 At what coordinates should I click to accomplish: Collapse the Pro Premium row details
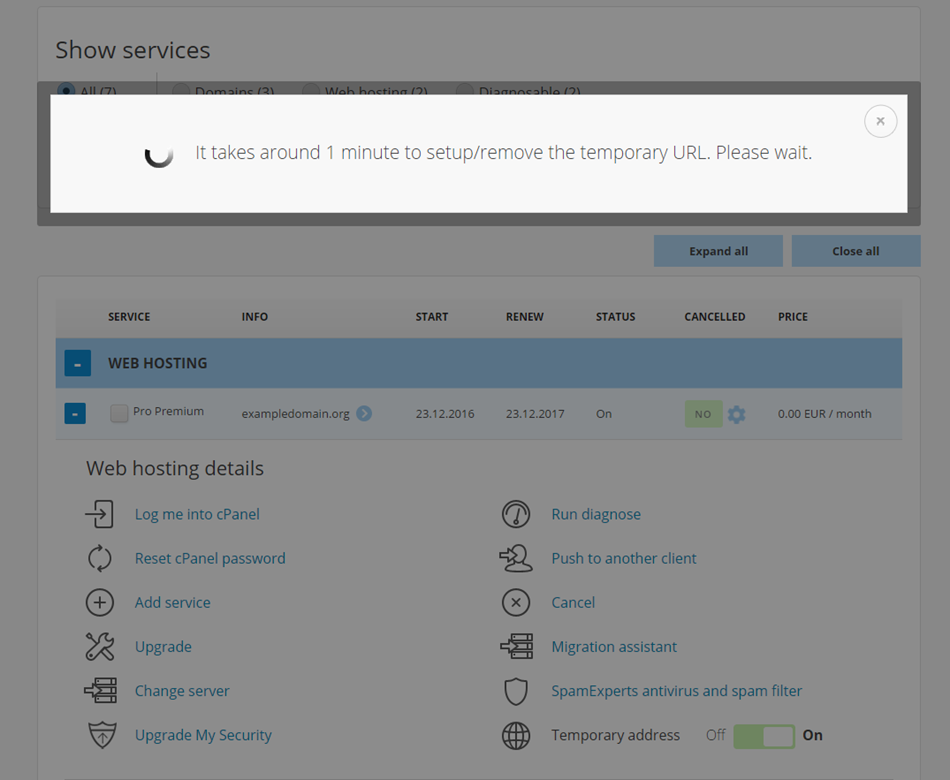[x=75, y=413]
